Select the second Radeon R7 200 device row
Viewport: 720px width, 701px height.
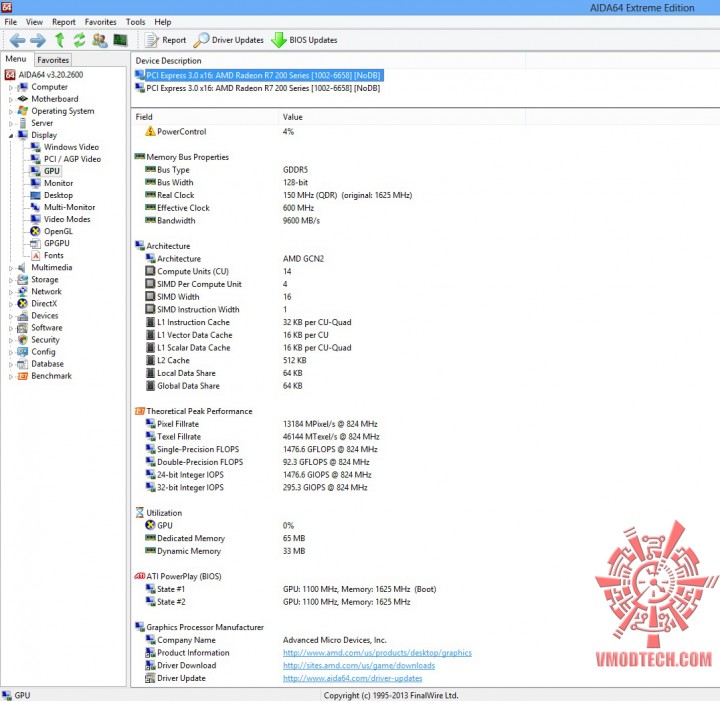(258, 88)
